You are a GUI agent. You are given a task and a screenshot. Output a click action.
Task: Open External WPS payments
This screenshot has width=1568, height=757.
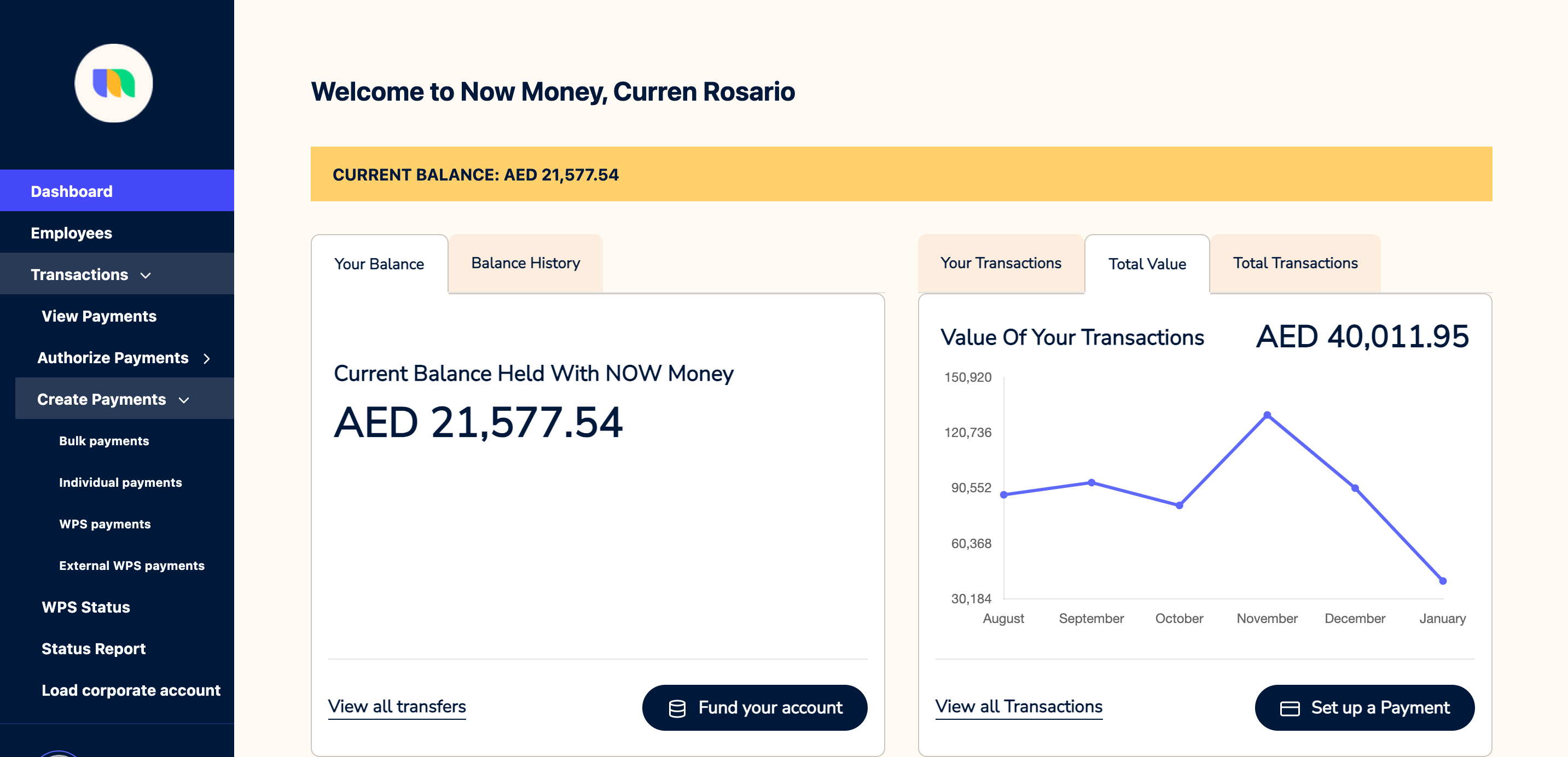point(131,566)
